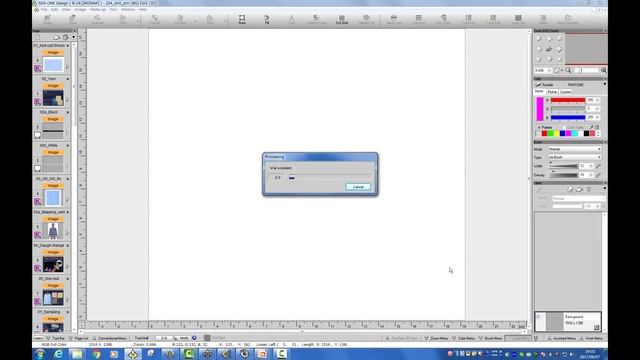The height and width of the screenshot is (360, 640).
Task: Pan navigator view to the upper left
Action: [539, 39]
